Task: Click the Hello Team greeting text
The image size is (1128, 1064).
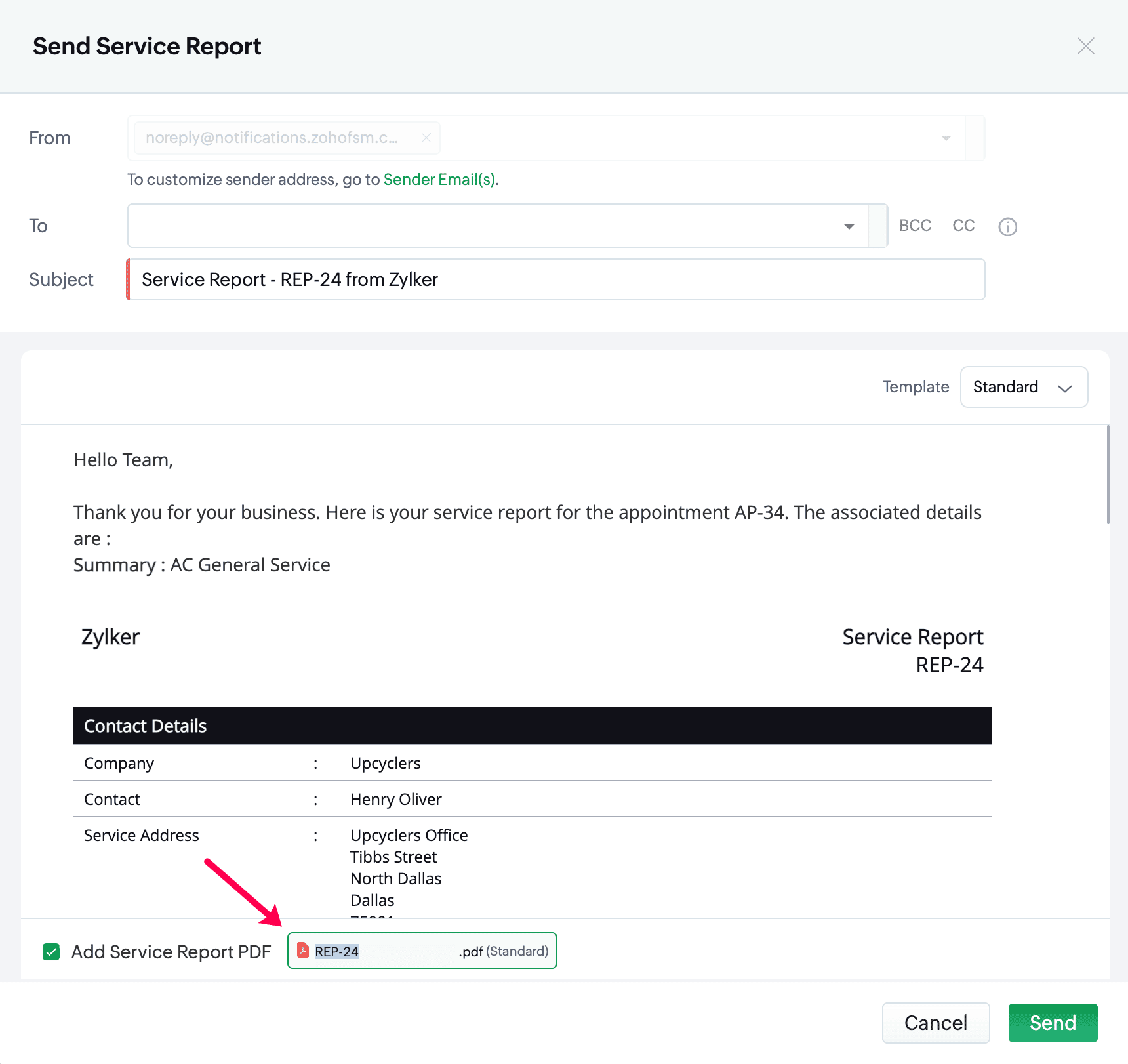Action: point(123,460)
